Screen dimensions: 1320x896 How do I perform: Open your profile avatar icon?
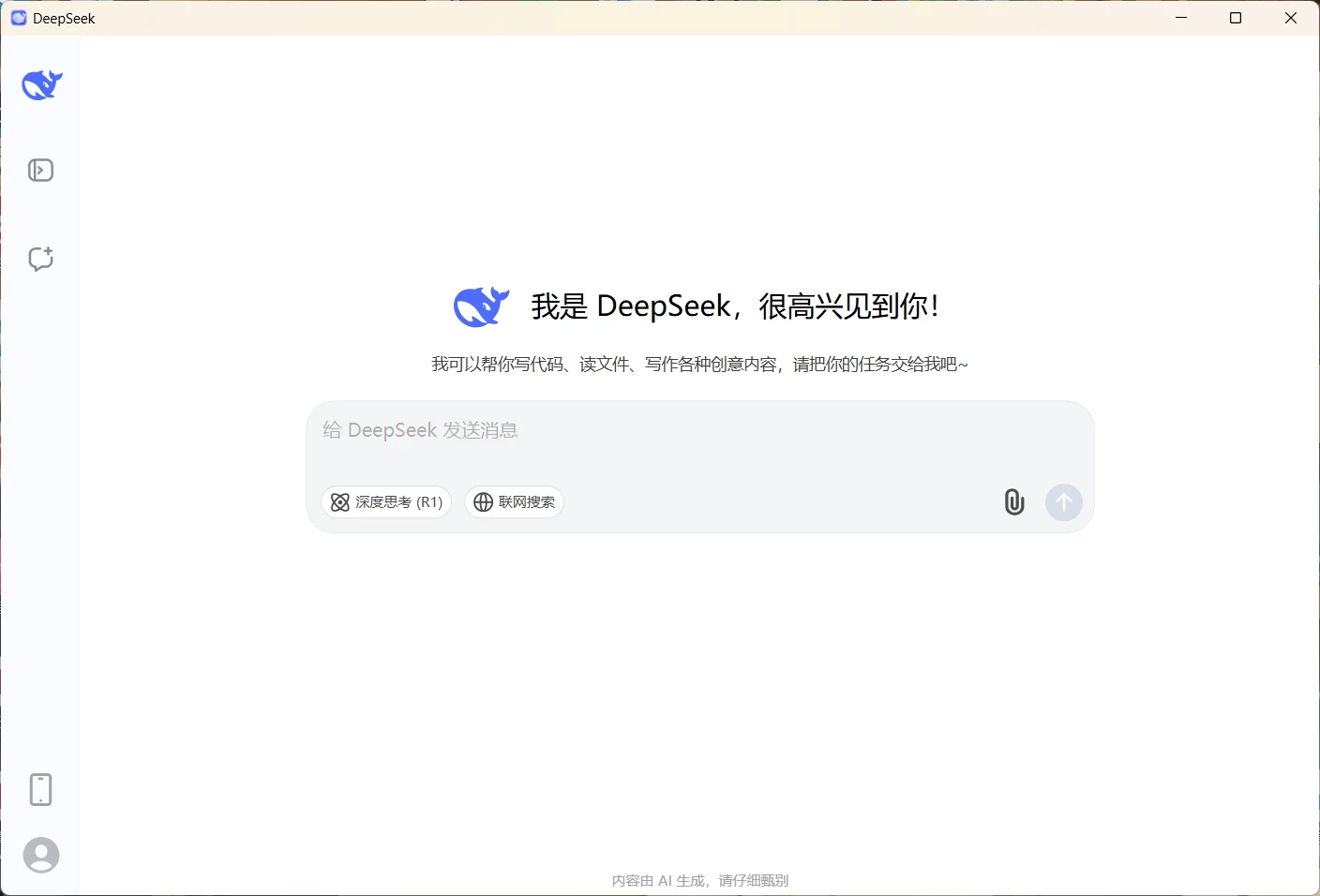pyautogui.click(x=41, y=856)
